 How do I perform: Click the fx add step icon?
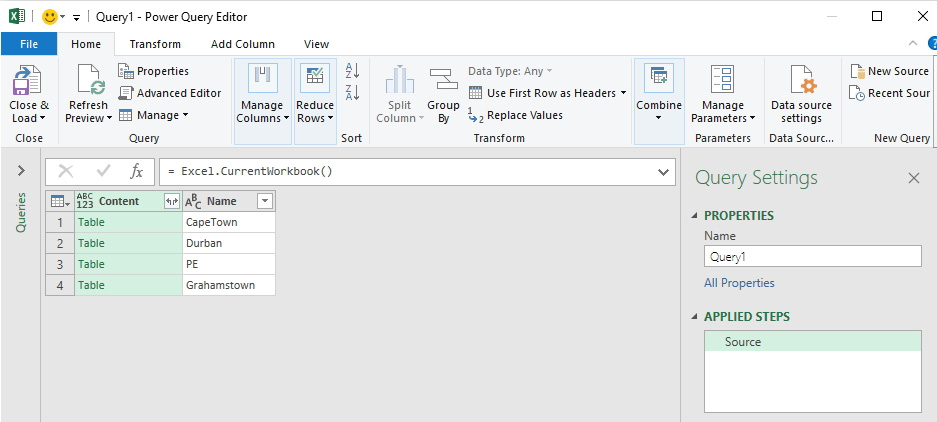coord(137,172)
